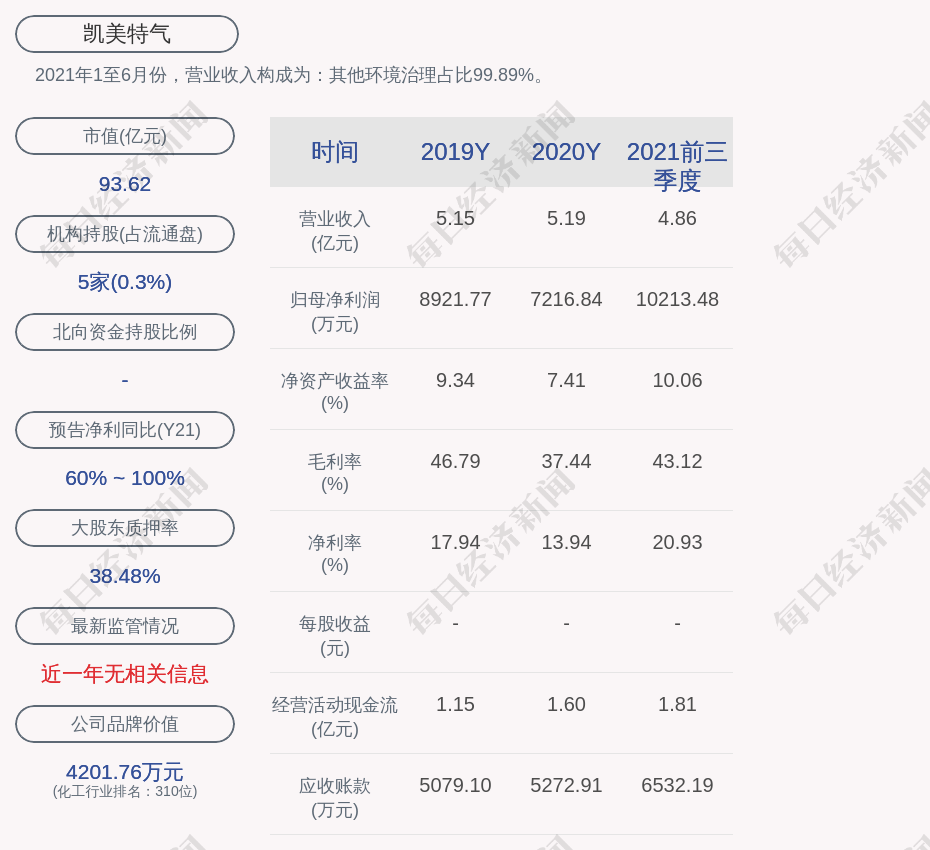
Task: Select the 每股收益 dash under 2019Y
Action: 455,623
